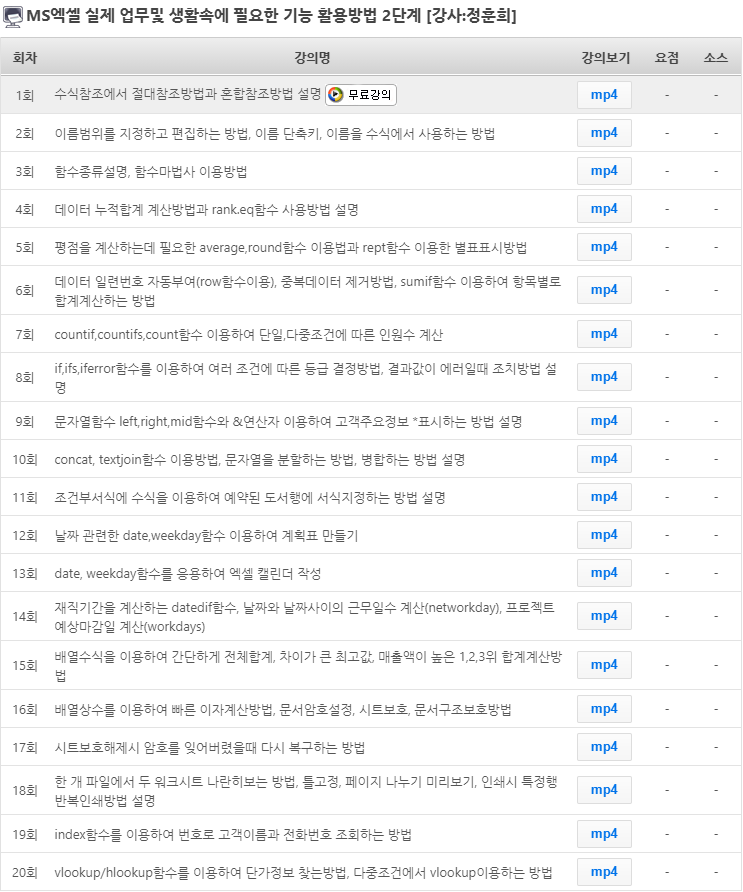Click mp4 for 10회 concat lecture
This screenshot has width=743, height=892.
point(604,459)
